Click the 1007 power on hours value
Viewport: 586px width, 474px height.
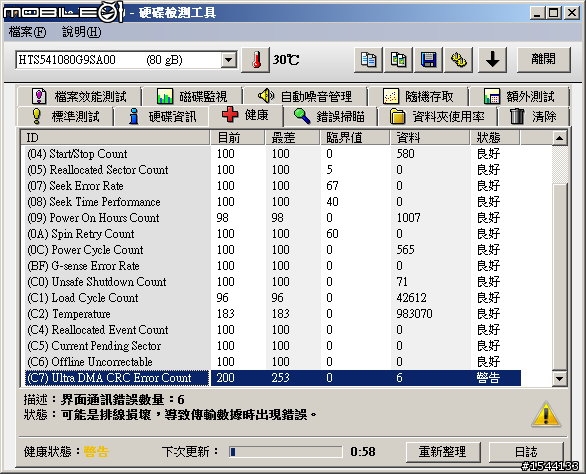pyautogui.click(x=408, y=218)
